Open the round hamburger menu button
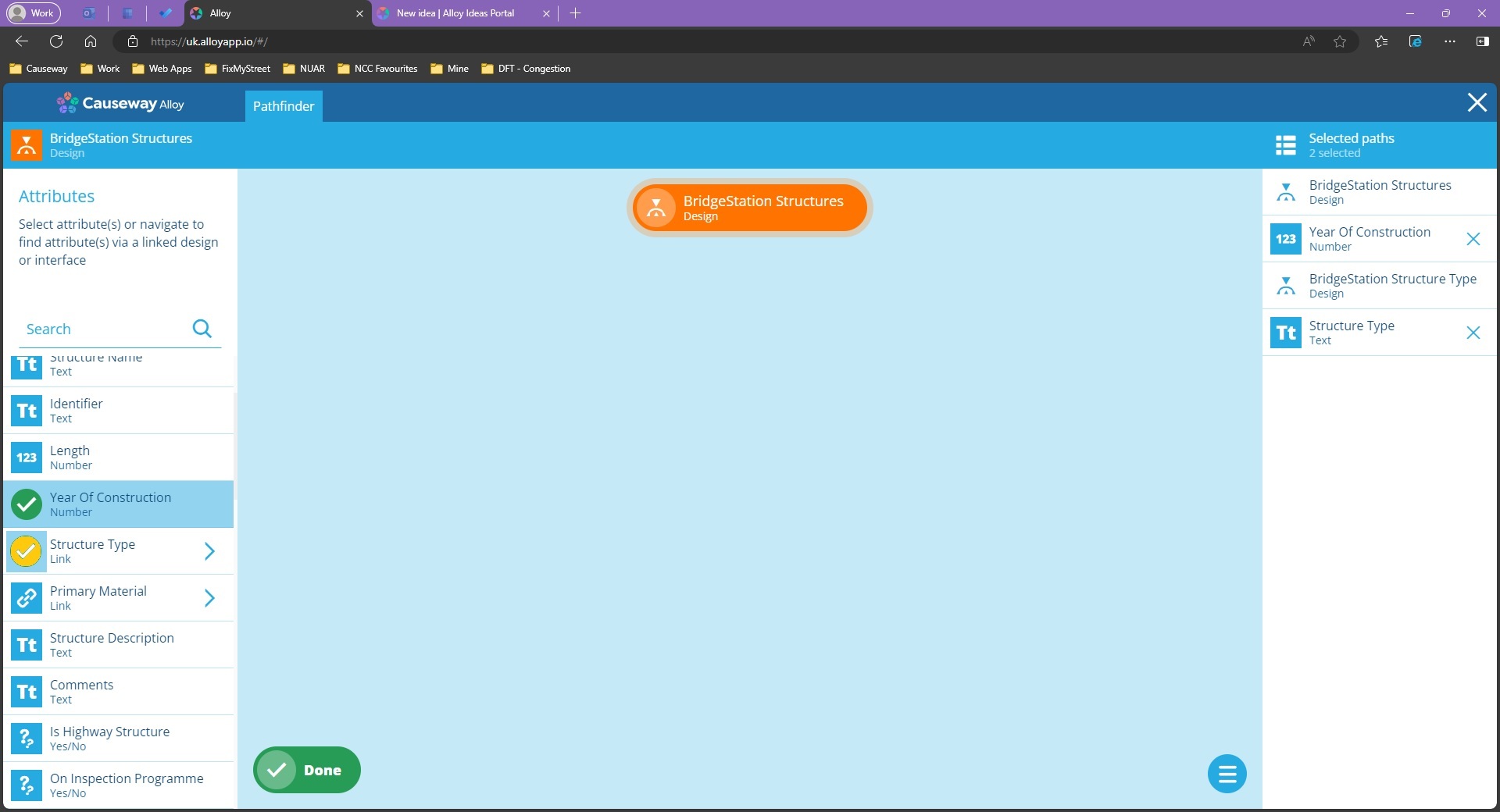This screenshot has height=812, width=1500. [1227, 774]
